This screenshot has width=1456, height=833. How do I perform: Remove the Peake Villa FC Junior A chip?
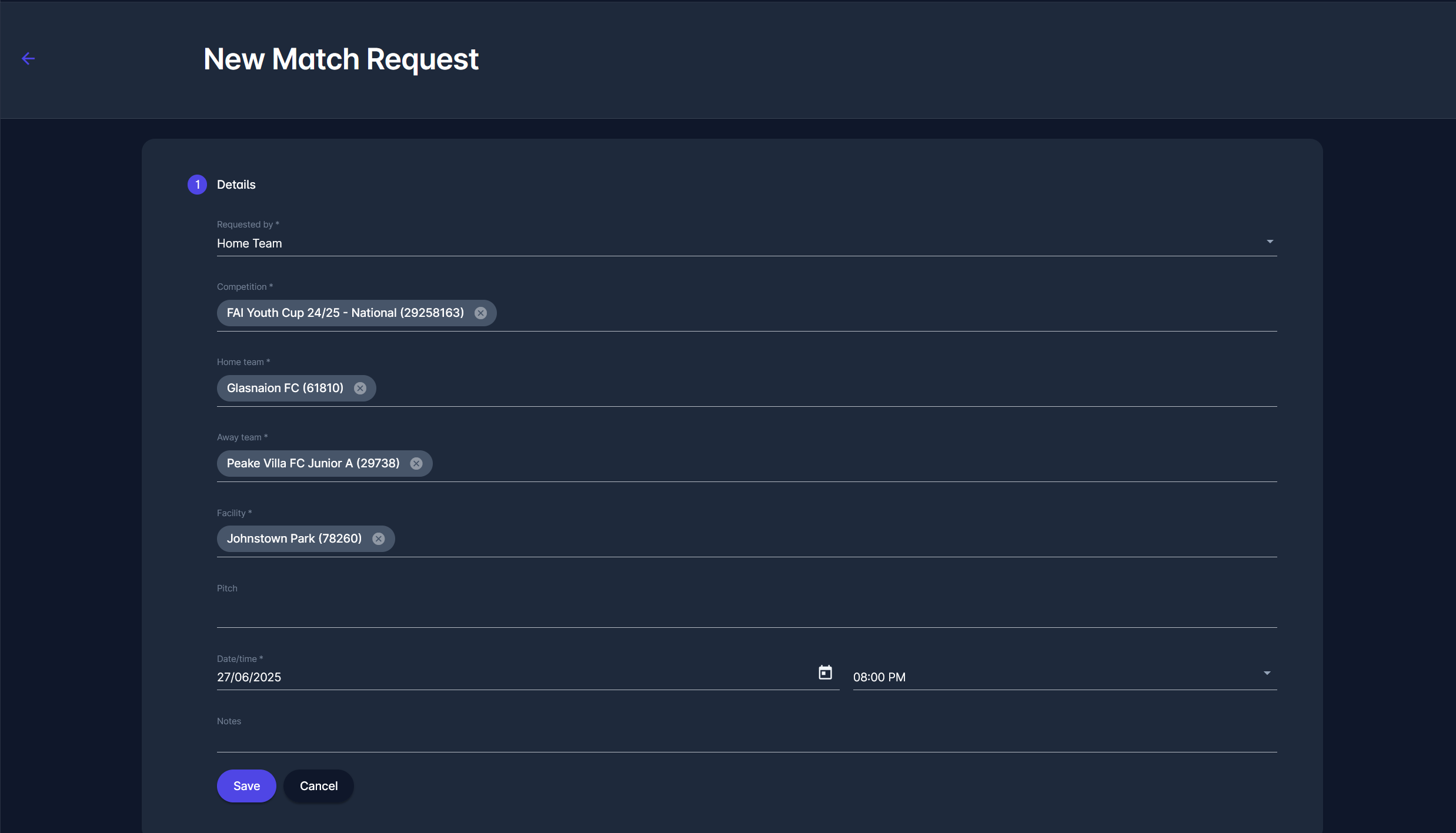[416, 463]
